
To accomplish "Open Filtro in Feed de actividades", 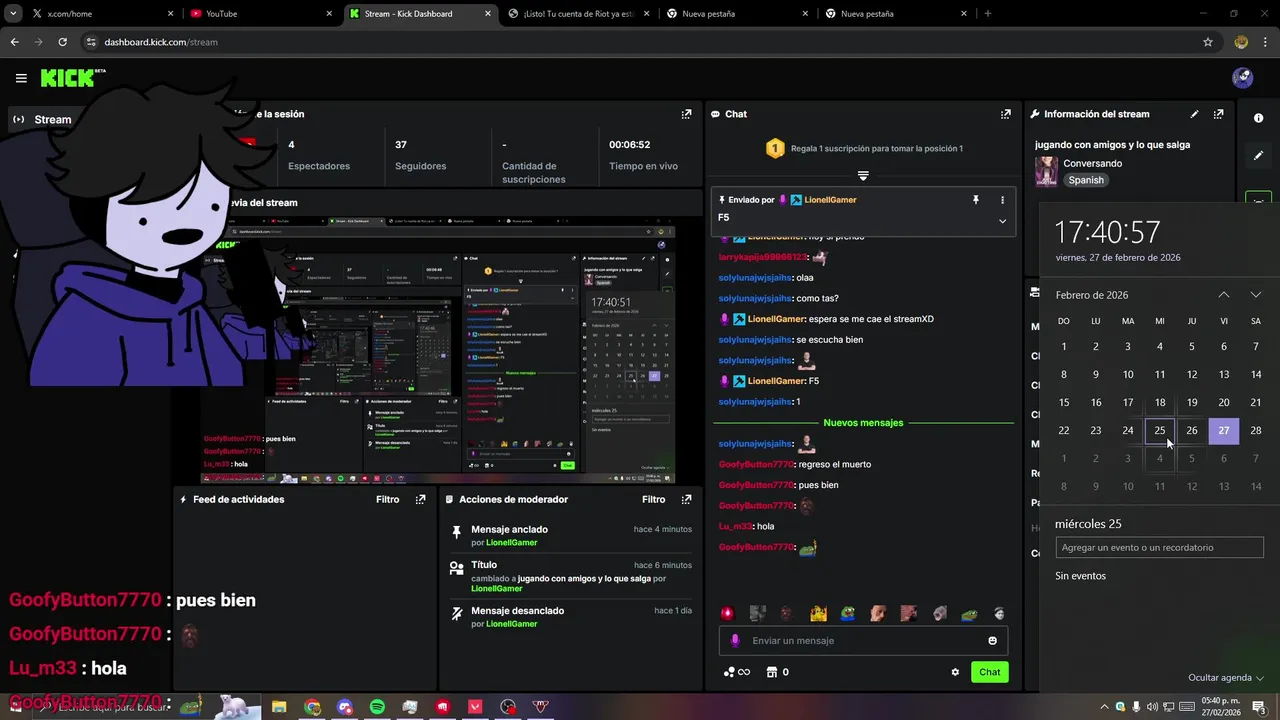I will (387, 499).
